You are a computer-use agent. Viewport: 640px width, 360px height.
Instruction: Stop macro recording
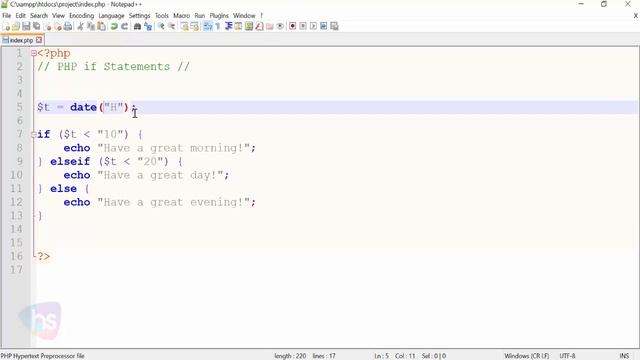point(303,27)
